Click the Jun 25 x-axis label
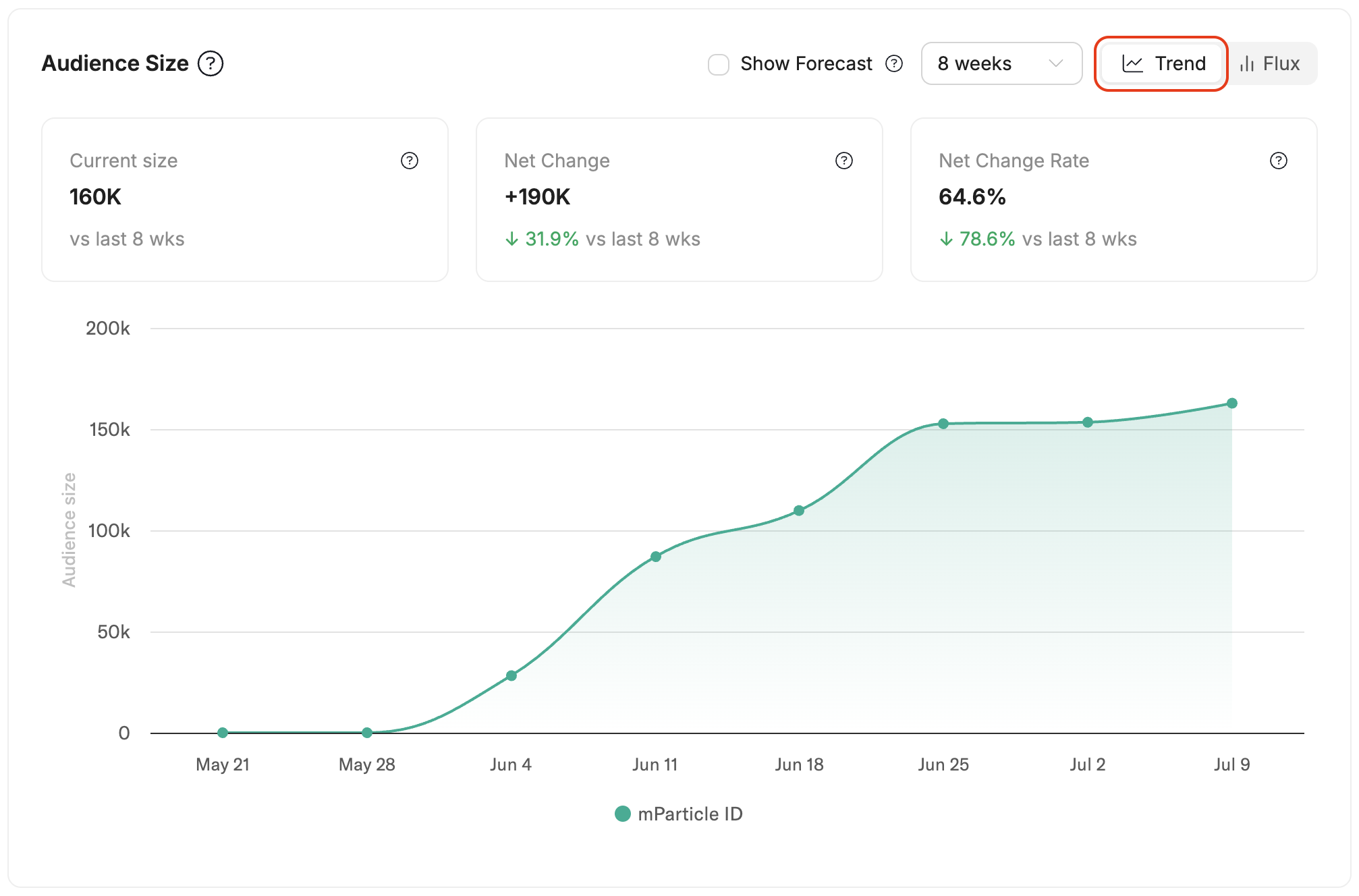 pyautogui.click(x=943, y=764)
